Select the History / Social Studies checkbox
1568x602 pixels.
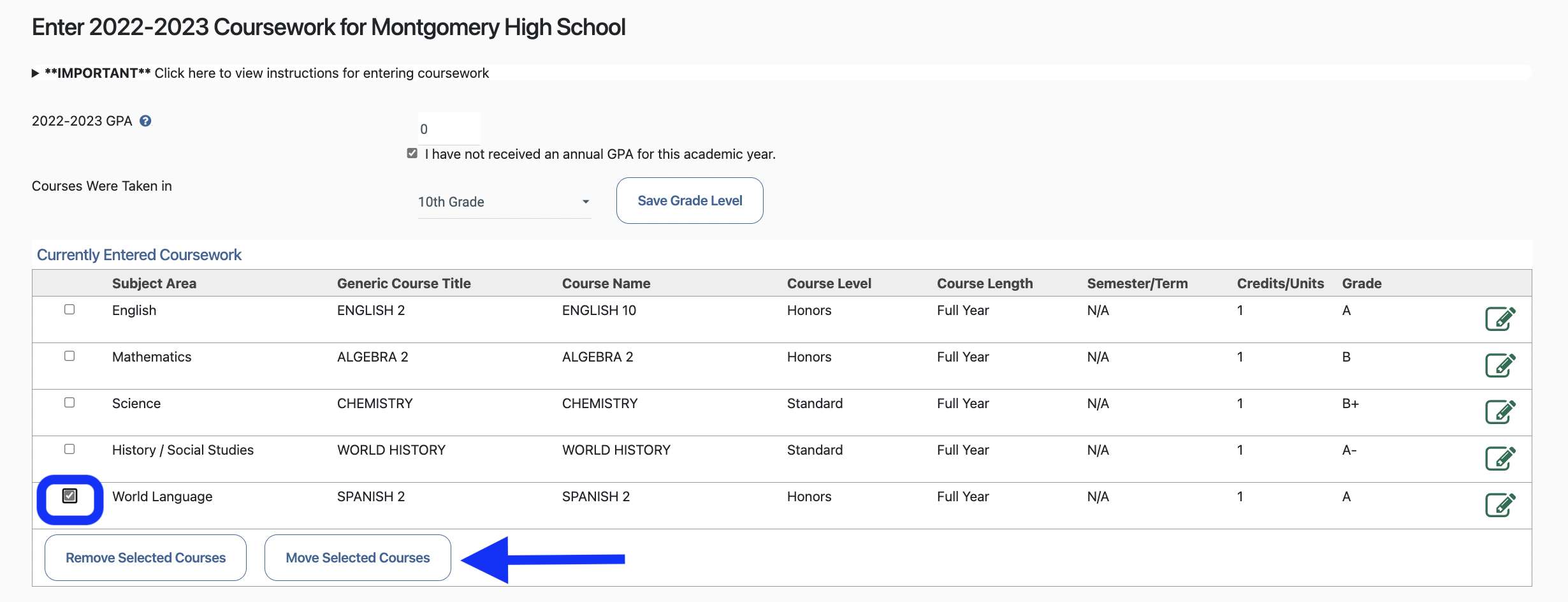pyautogui.click(x=69, y=449)
